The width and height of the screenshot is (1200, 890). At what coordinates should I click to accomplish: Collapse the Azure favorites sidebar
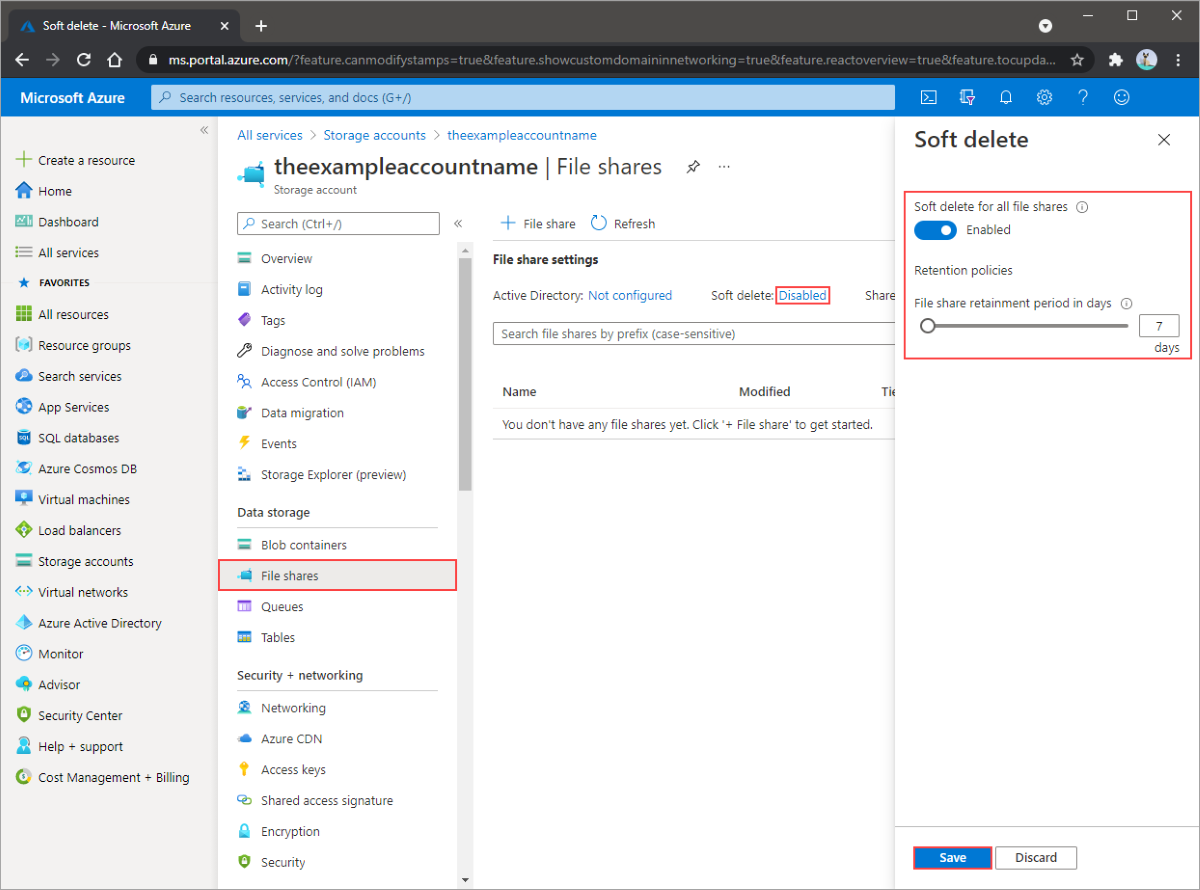tap(203, 129)
